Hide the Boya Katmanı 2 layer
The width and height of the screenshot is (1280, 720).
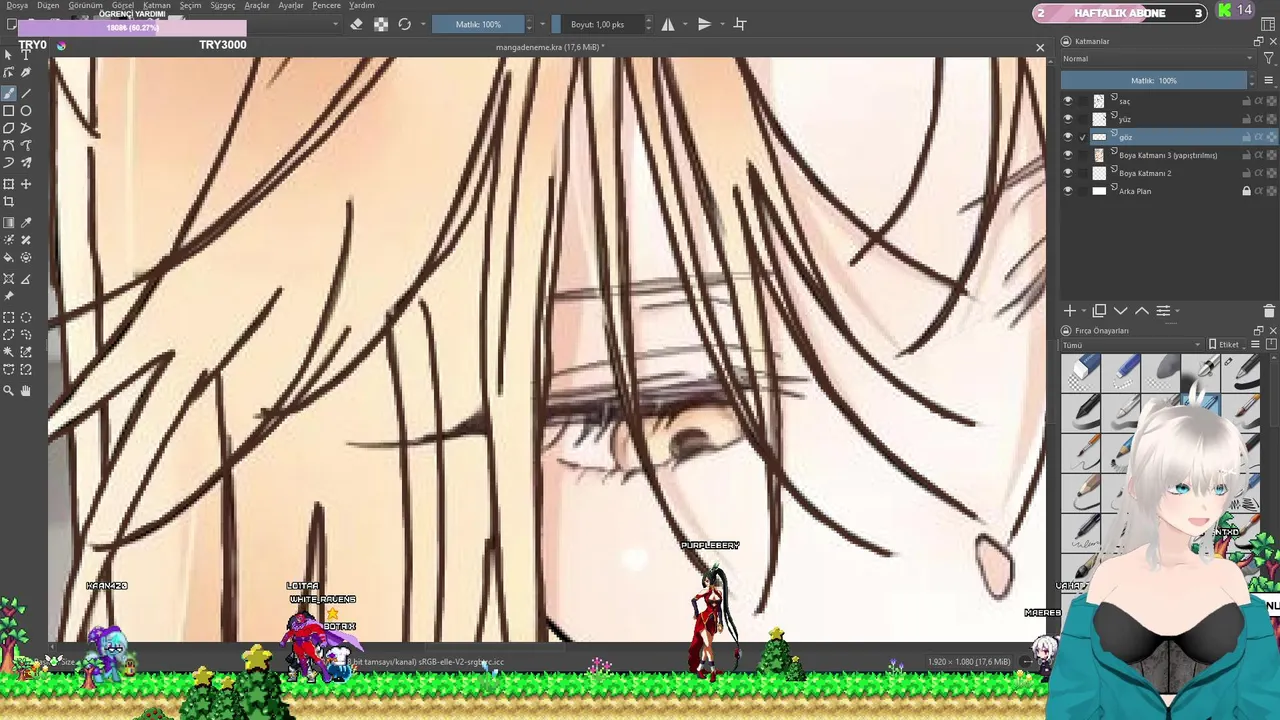coord(1068,173)
